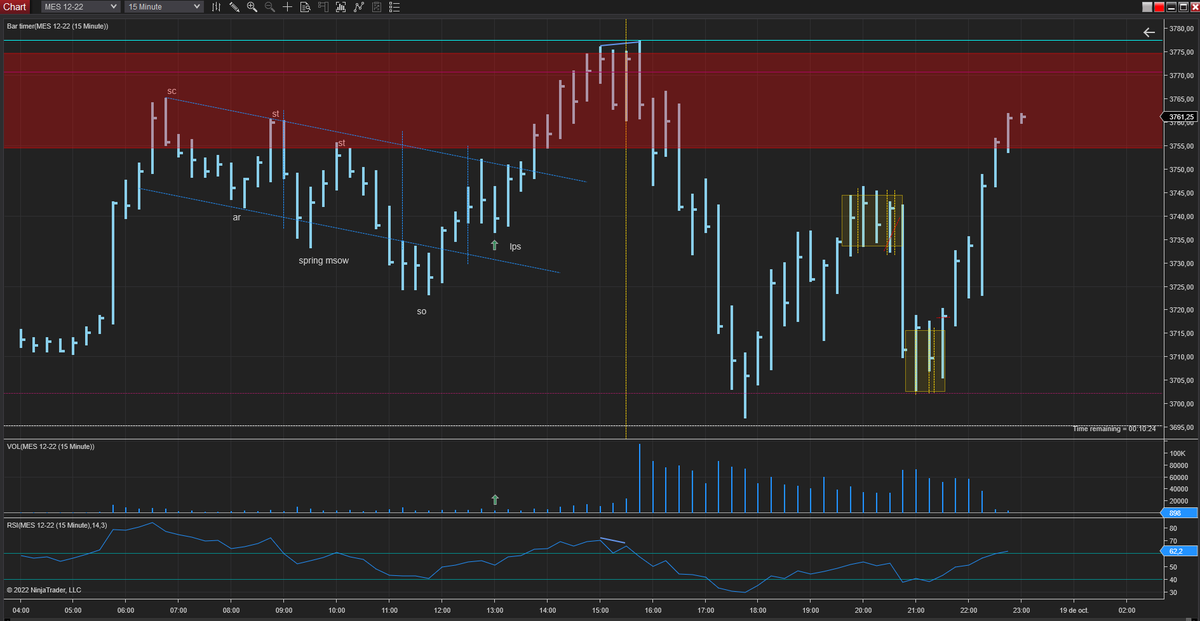1200x621 pixels.
Task: Click the scroll-back arrow at chart top right
Action: [x=1149, y=32]
